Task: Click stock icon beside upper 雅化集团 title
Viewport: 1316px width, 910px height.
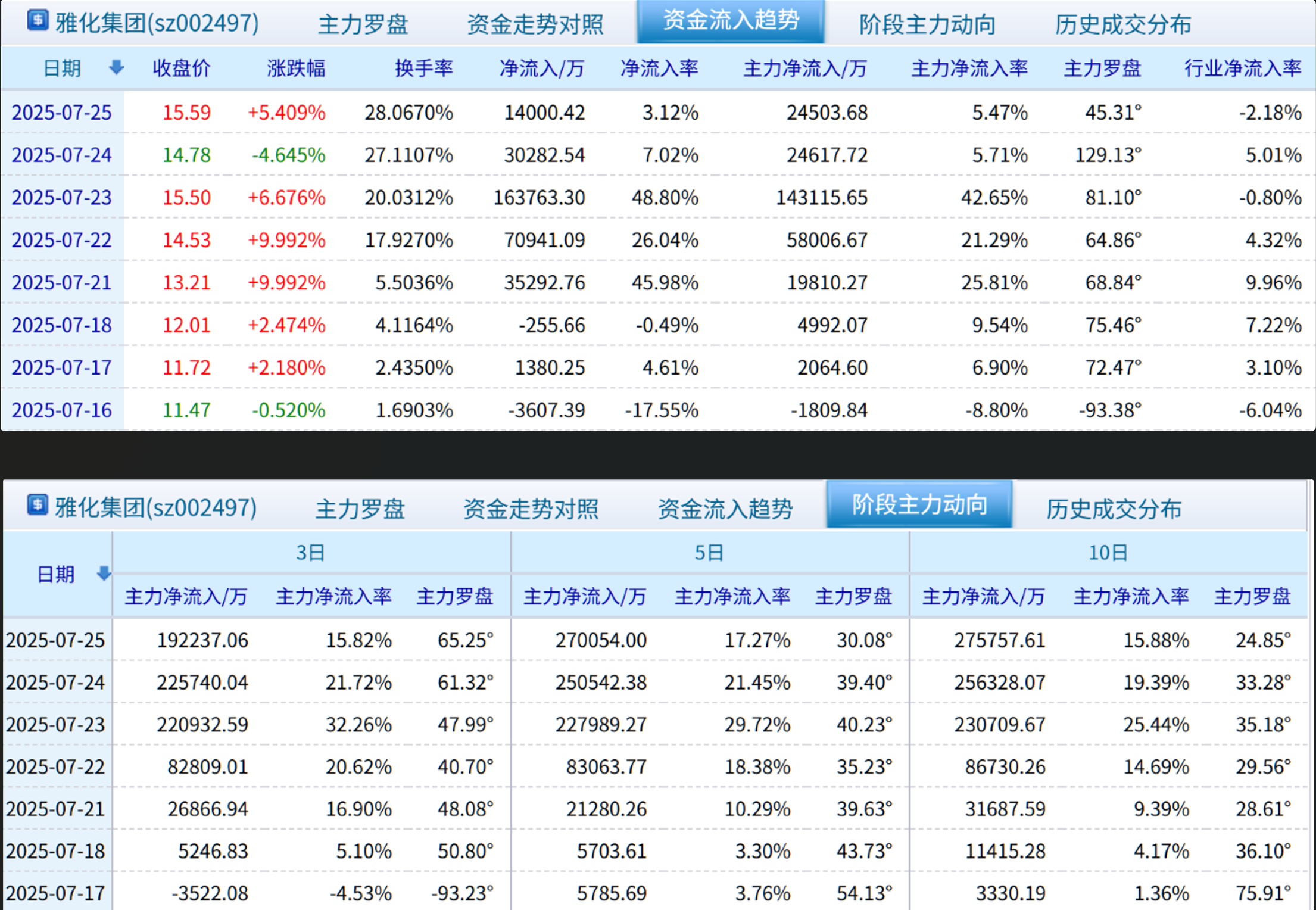Action: [38, 21]
